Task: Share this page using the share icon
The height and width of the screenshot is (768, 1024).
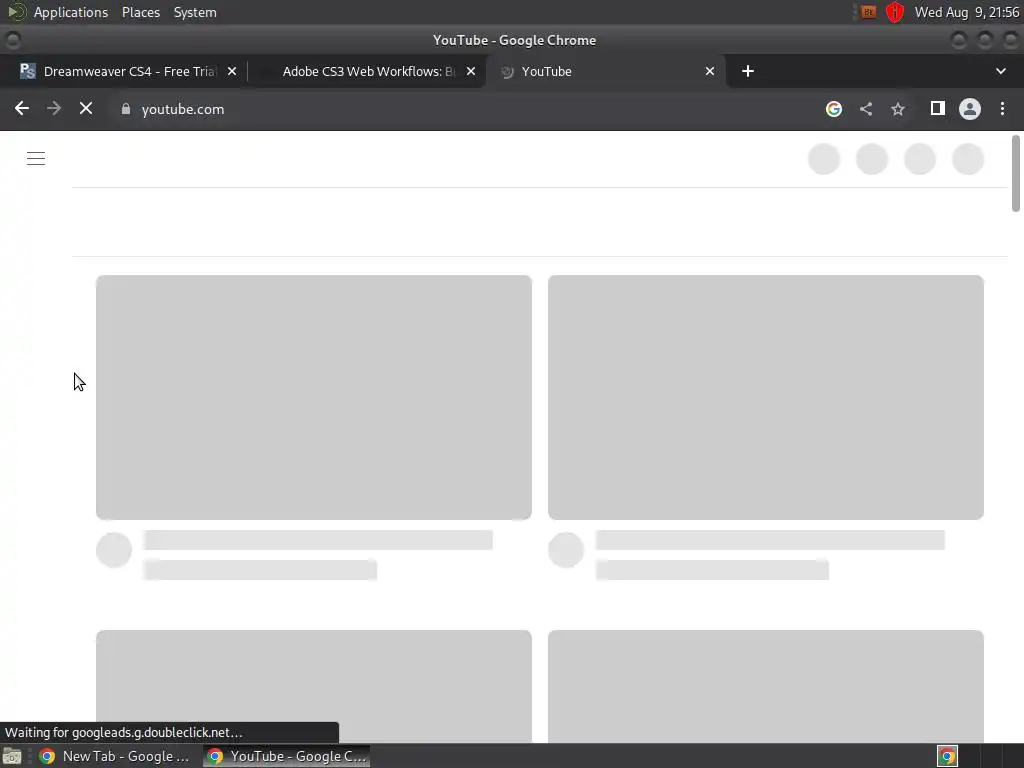Action: (866, 109)
